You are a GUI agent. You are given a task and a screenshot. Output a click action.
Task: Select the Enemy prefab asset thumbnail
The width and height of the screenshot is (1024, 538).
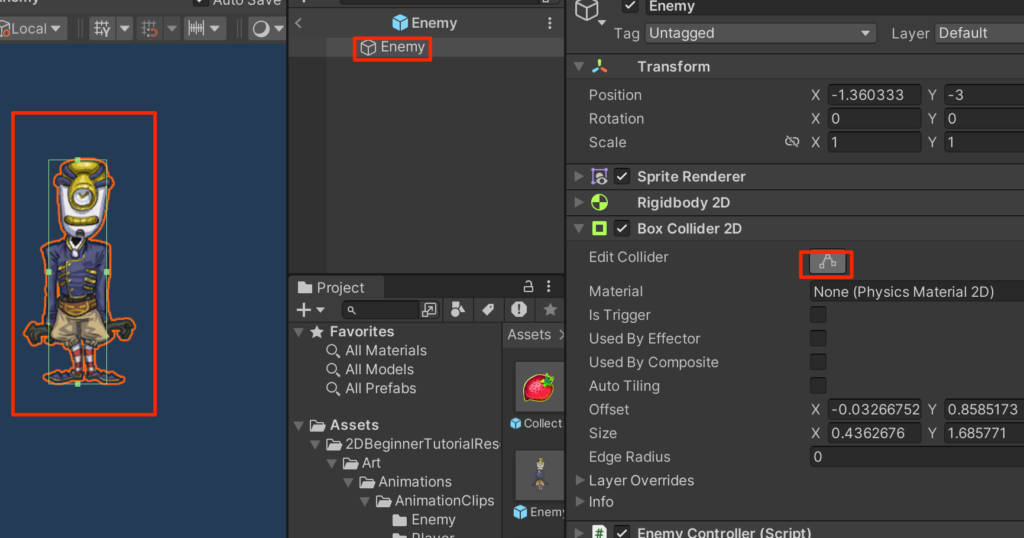539,475
